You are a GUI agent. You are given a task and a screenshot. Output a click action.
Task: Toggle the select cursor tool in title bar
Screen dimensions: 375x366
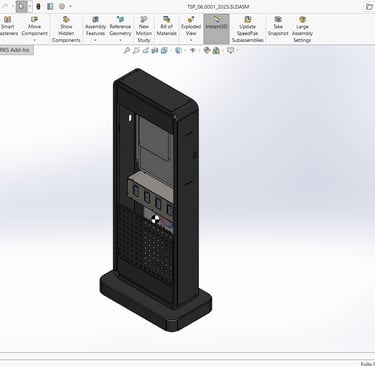point(21,6)
